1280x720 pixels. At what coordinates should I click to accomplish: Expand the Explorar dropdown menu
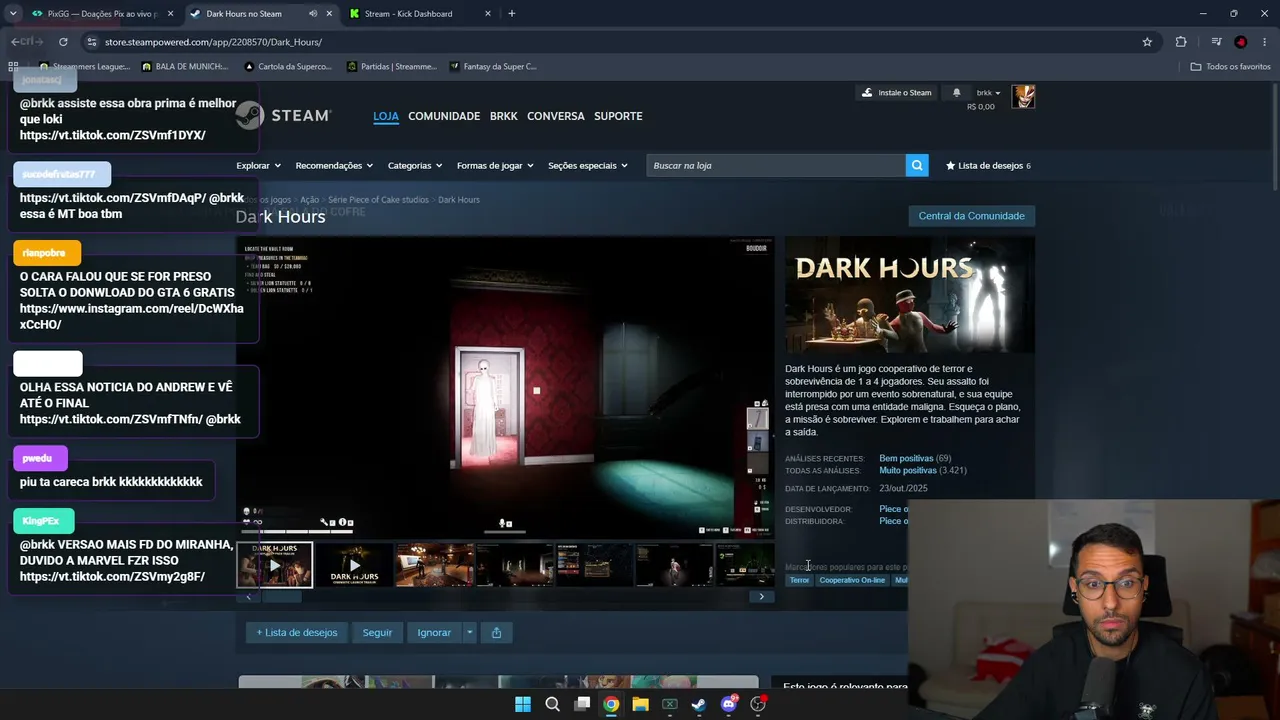[258, 165]
